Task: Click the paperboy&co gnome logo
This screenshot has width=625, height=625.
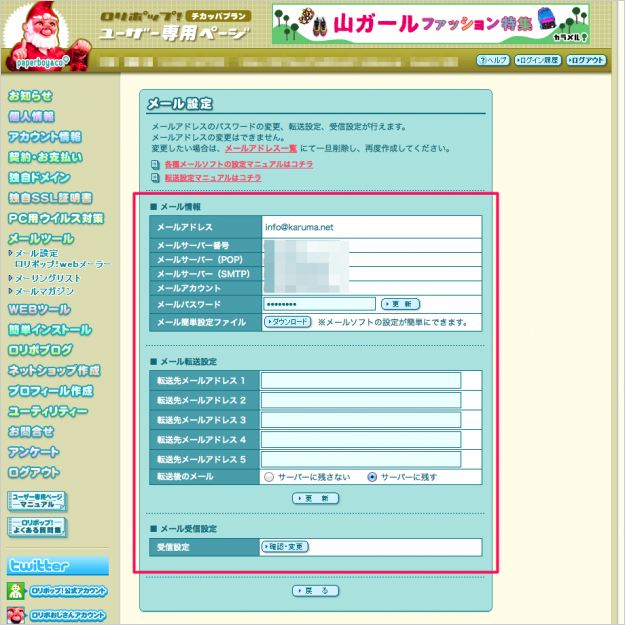Action: pyautogui.click(x=45, y=37)
